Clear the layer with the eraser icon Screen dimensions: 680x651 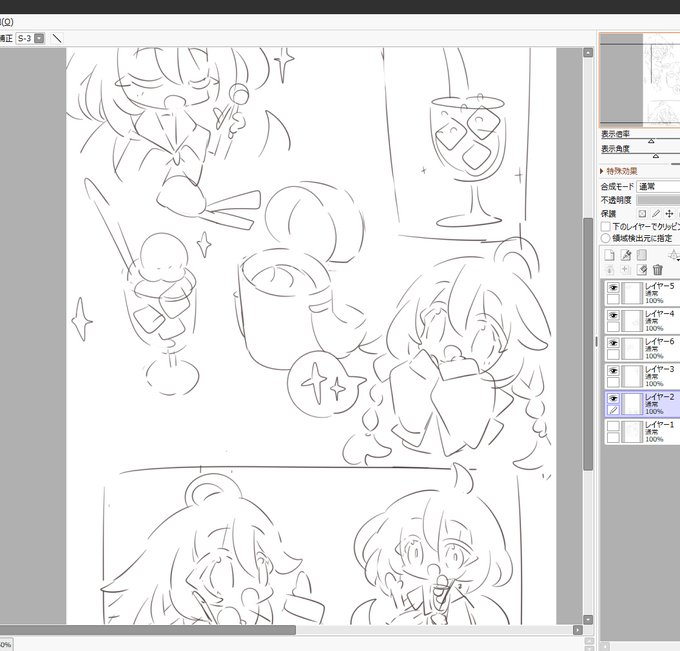click(642, 270)
